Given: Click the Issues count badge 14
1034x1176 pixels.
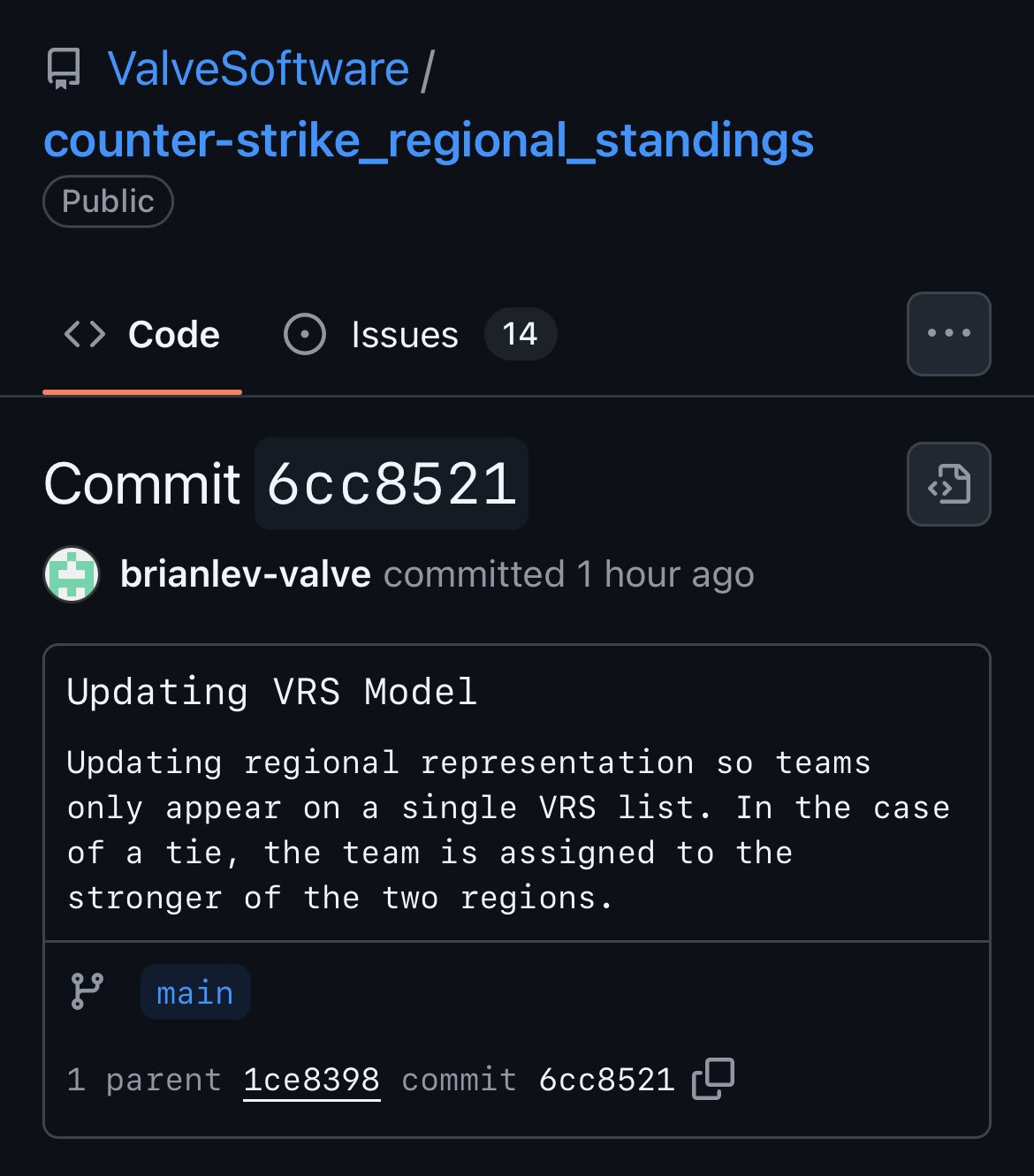Looking at the screenshot, I should (520, 334).
